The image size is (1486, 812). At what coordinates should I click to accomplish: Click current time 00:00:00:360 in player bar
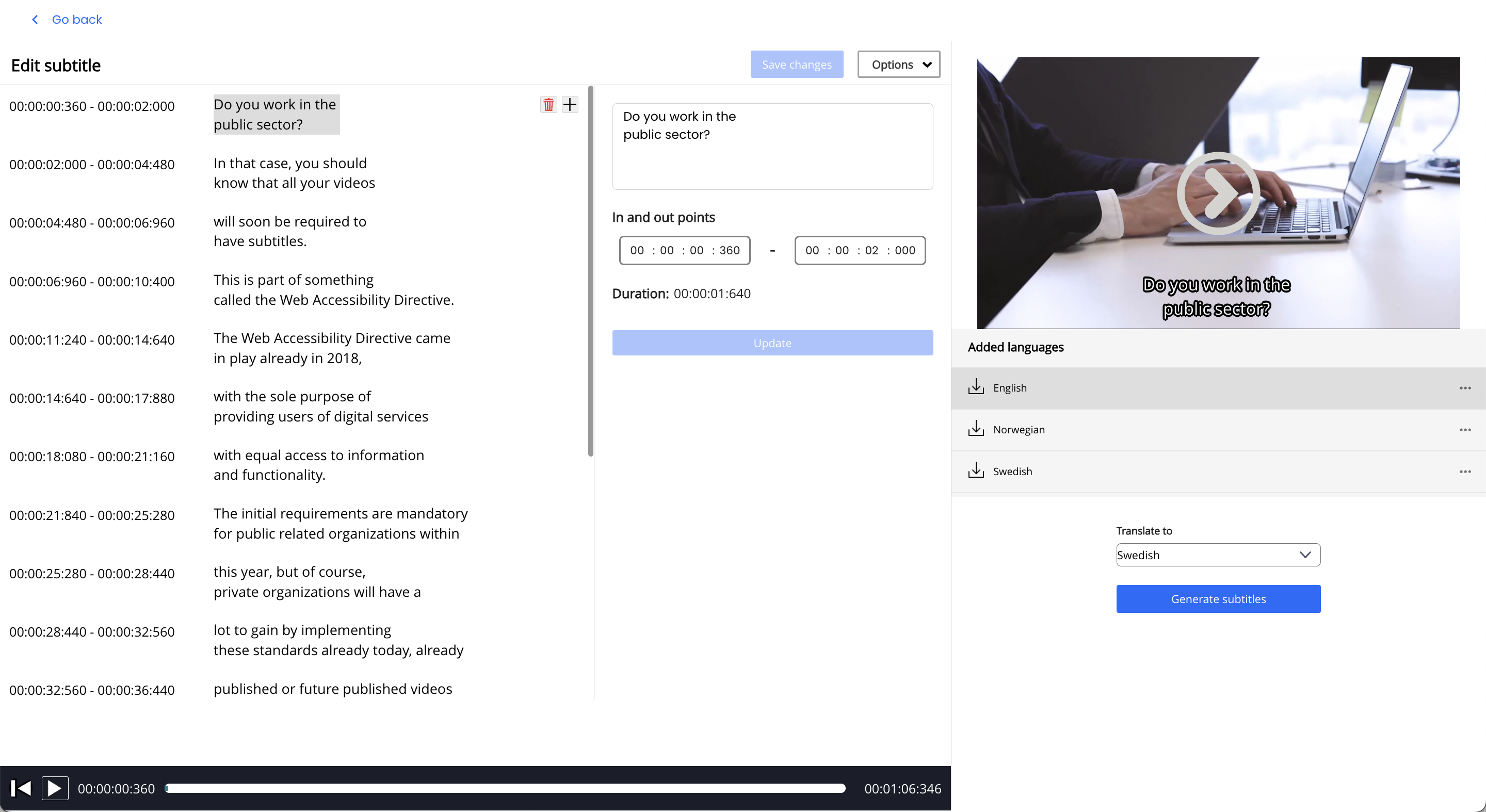click(116, 788)
